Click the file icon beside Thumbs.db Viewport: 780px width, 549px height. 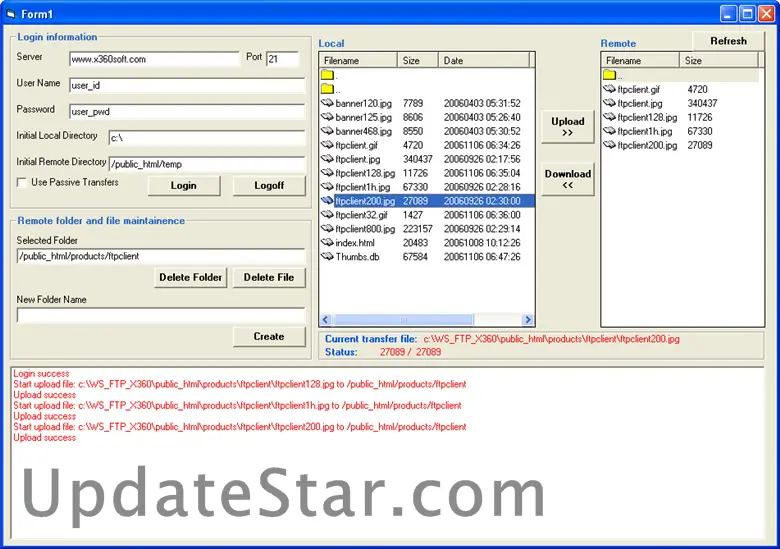pyautogui.click(x=327, y=256)
